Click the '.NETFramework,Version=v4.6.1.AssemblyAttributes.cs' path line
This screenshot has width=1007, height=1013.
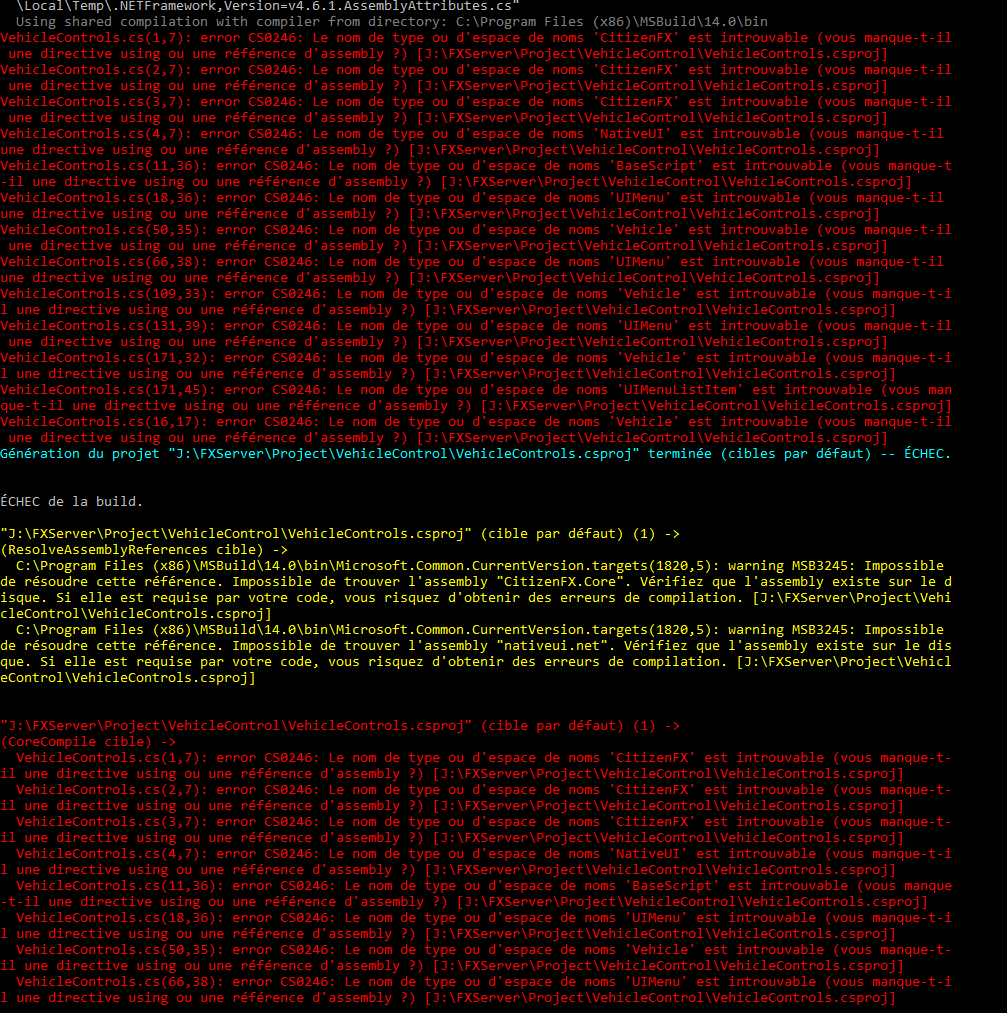point(267,6)
